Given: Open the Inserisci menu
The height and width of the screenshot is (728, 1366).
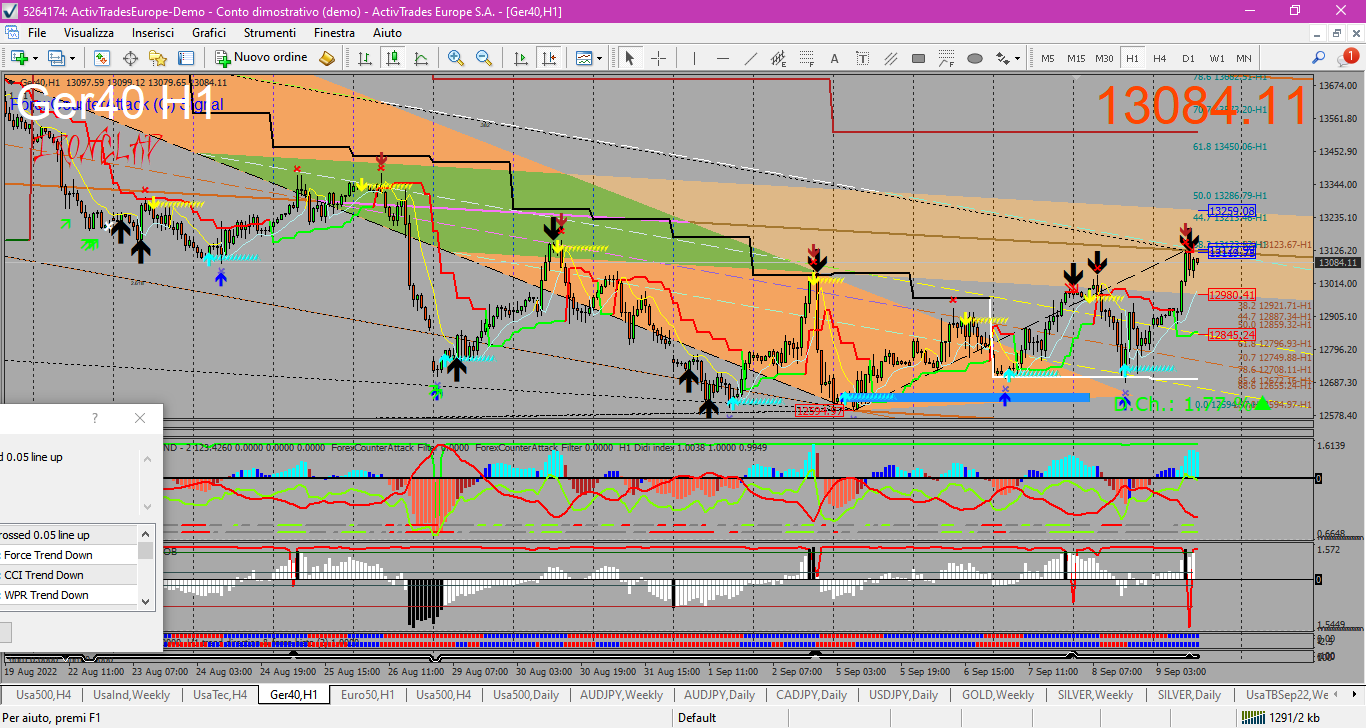Looking at the screenshot, I should pos(153,33).
